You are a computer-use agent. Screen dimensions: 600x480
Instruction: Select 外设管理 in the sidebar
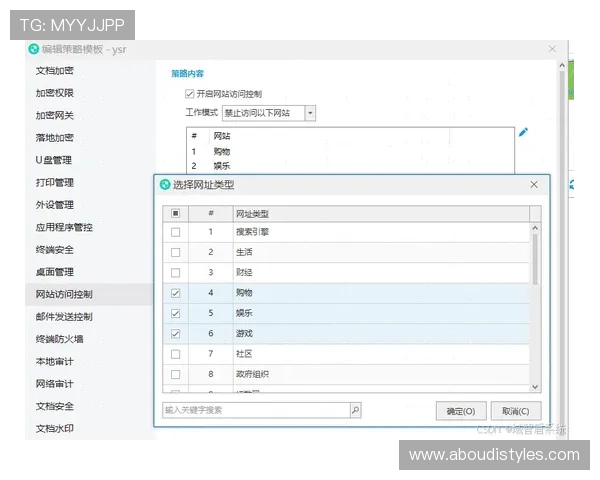pos(55,205)
